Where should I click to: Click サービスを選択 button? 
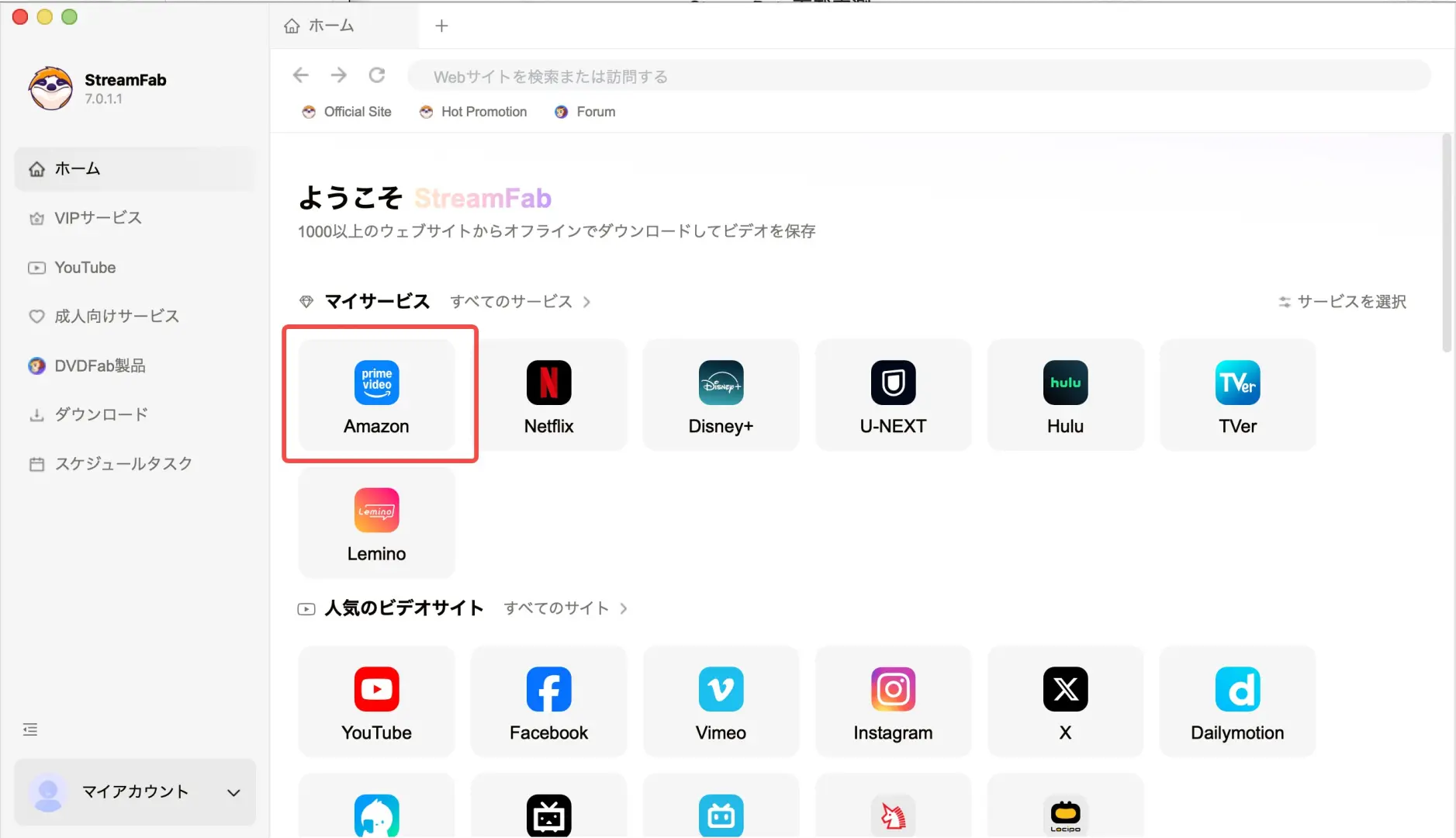tap(1342, 302)
